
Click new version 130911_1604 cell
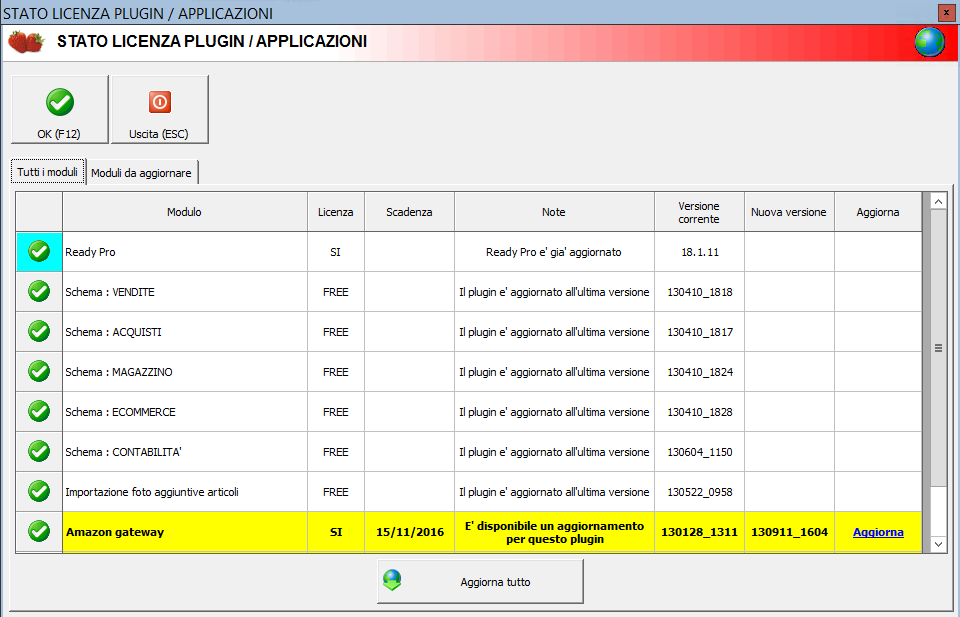[x=790, y=532]
